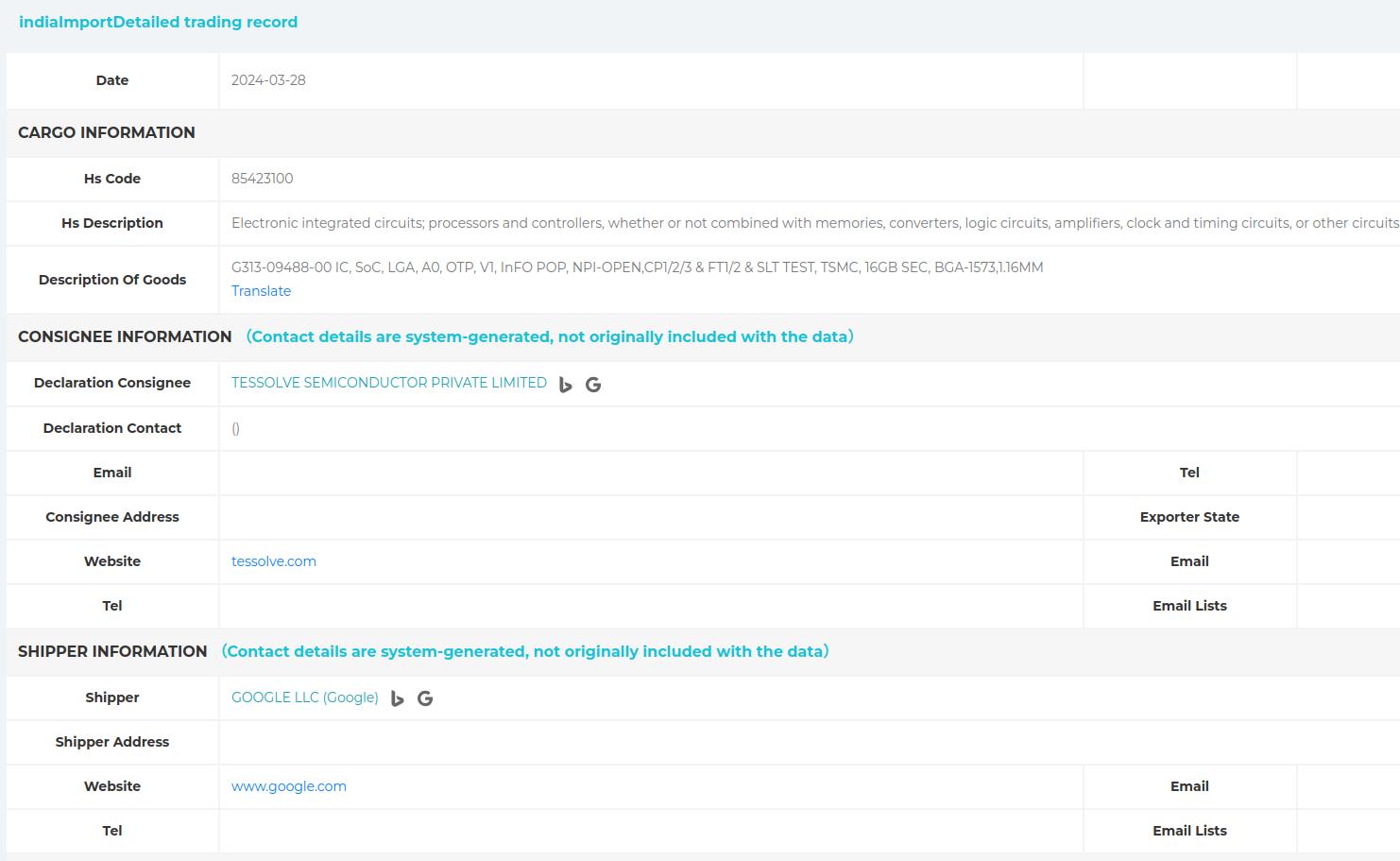The height and width of the screenshot is (861, 1400).
Task: Click the Description Of Goods label
Action: tap(112, 280)
